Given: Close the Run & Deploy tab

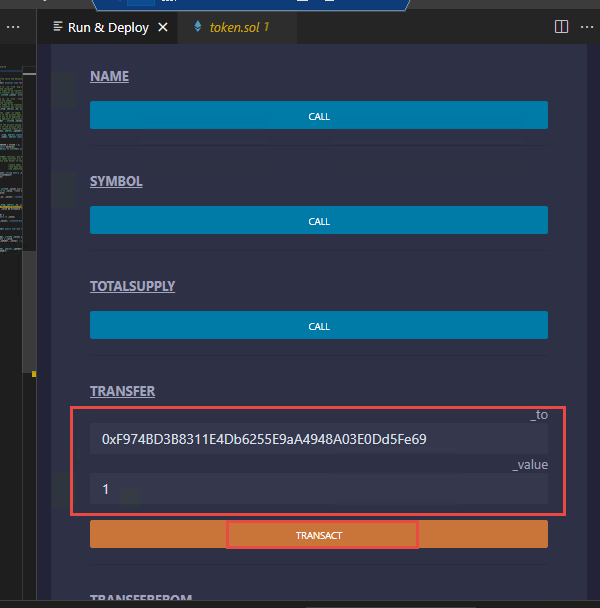Looking at the screenshot, I should coord(163,27).
